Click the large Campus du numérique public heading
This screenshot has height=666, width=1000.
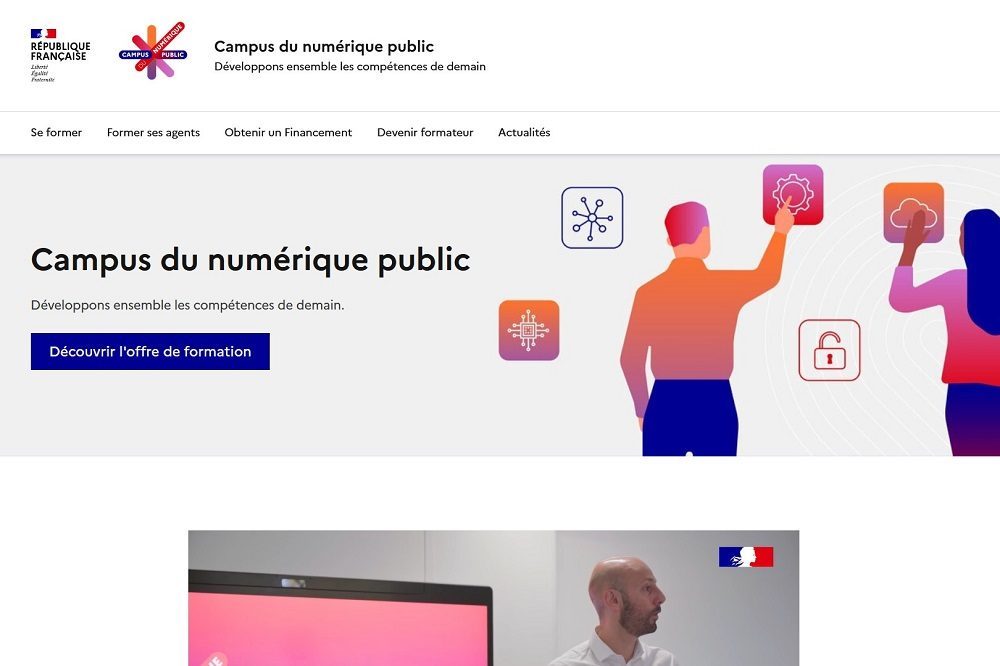(251, 260)
